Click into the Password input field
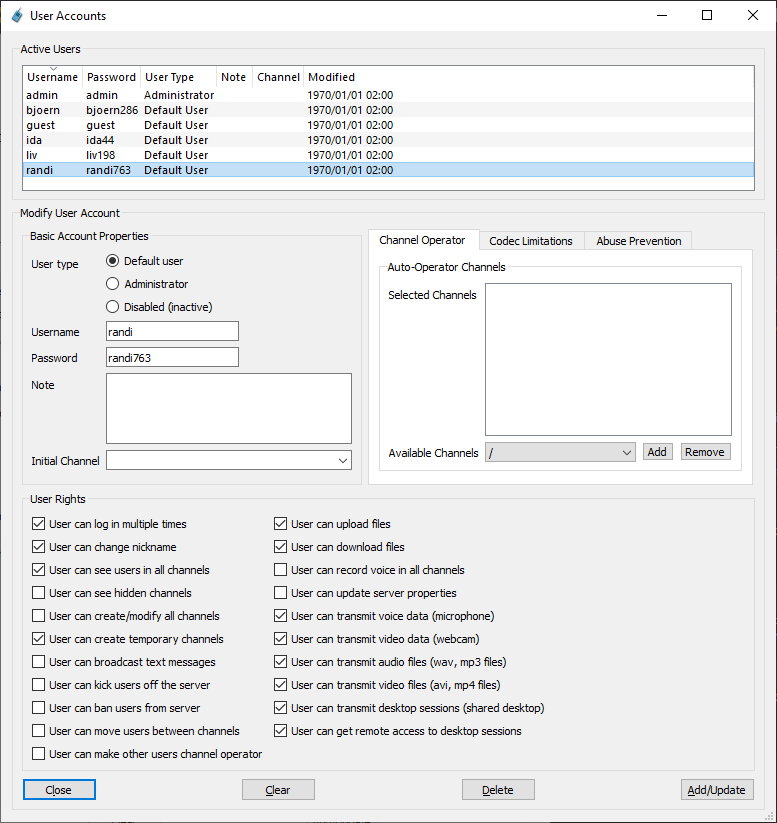Screen dimensions: 777x823 pyautogui.click(x=172, y=357)
